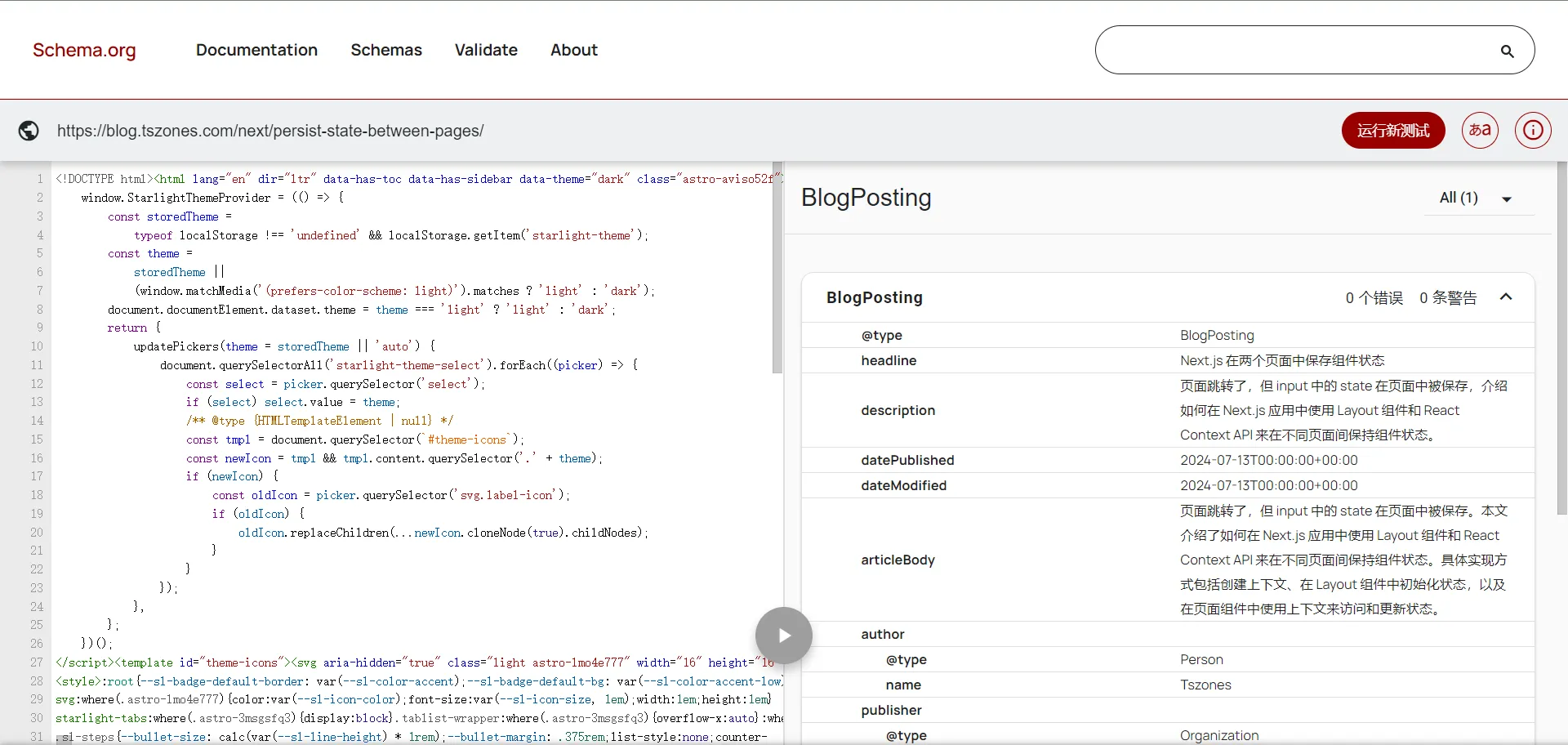The height and width of the screenshot is (745, 1568).
Task: Run the code with the play button
Action: (784, 636)
